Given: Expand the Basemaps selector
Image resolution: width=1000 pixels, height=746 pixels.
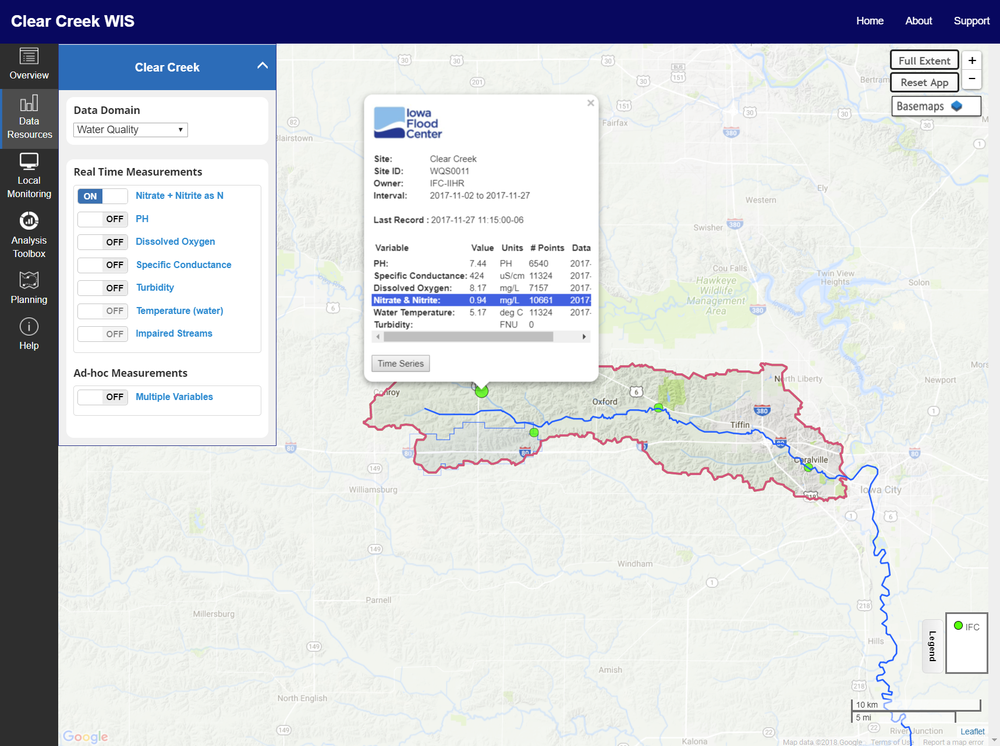Looking at the screenshot, I should click(936, 106).
